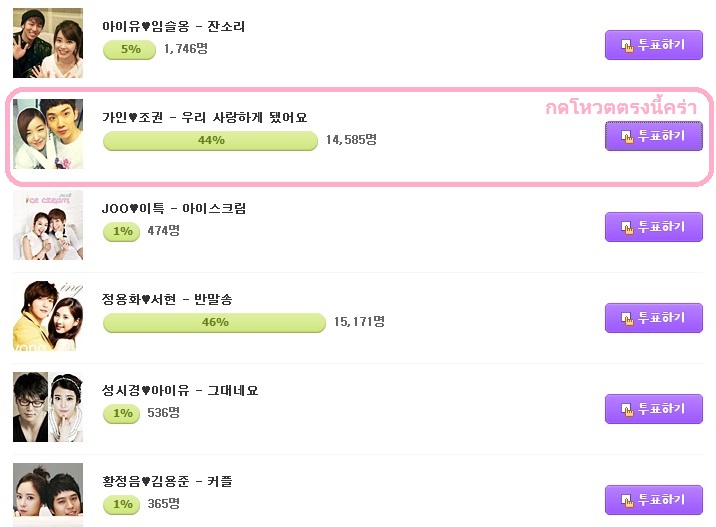716x527 pixels.
Task: Vote for 성시경♥아이유 그대네요
Action: 653,408
